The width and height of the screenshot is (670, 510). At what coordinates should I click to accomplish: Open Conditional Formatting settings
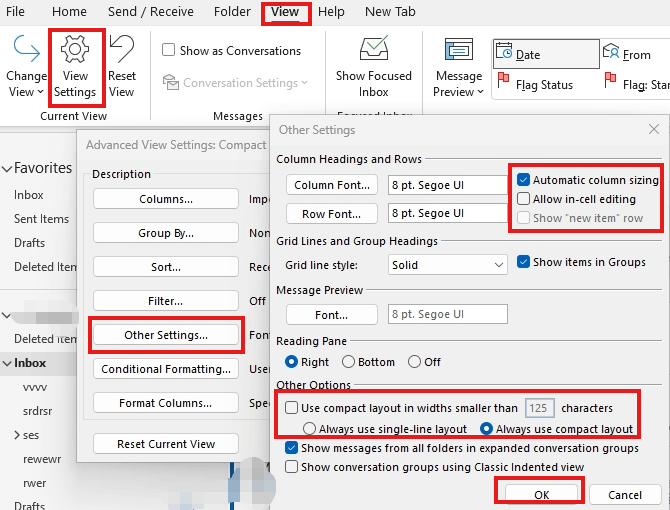click(166, 369)
